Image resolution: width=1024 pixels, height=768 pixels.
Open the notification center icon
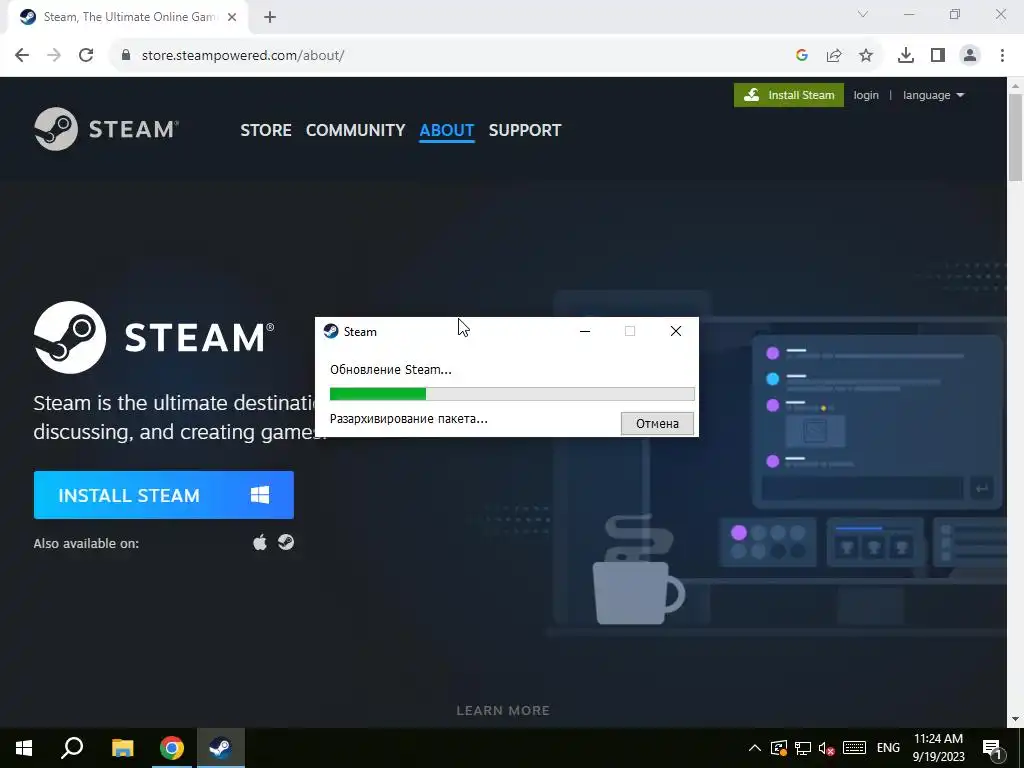click(x=992, y=748)
